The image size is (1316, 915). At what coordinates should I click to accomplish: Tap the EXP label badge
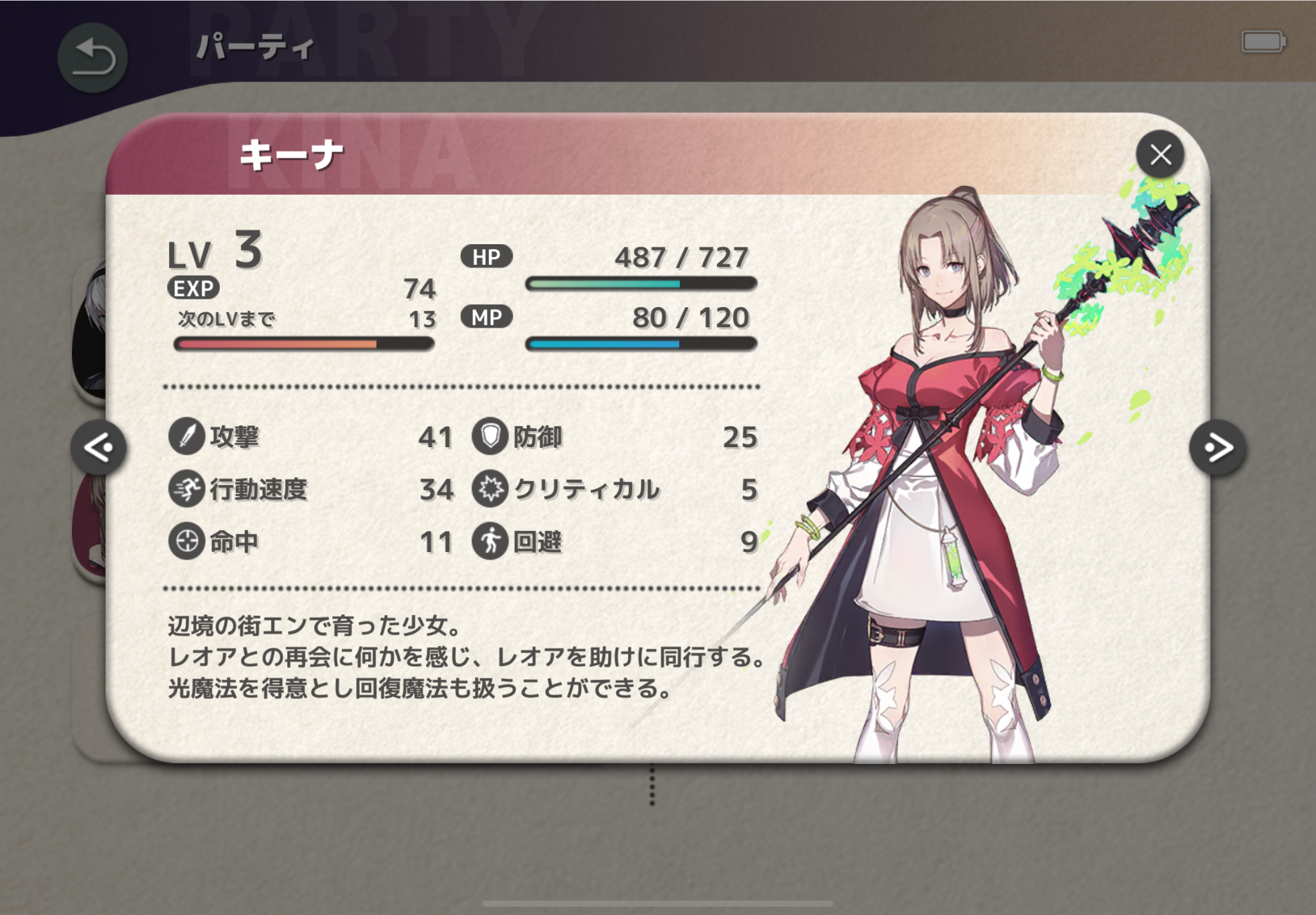click(193, 288)
